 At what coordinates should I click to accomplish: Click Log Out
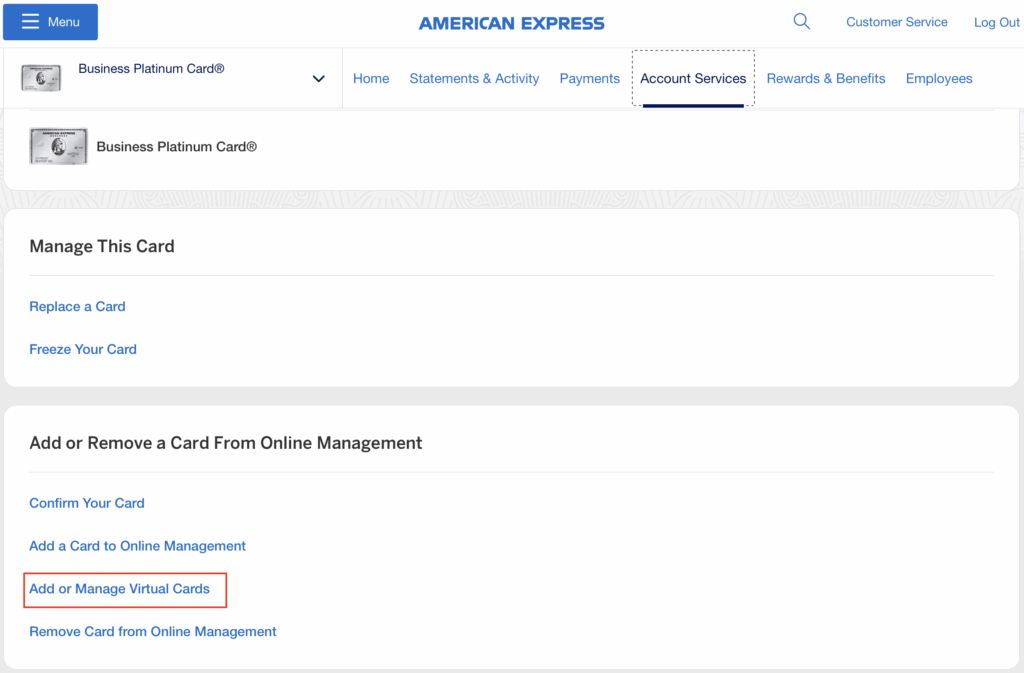point(996,21)
